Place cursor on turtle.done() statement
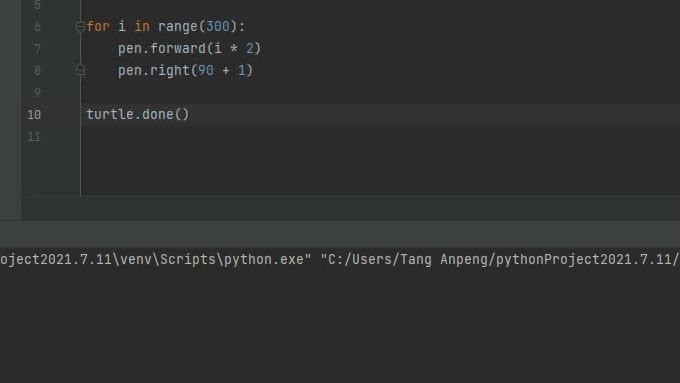The height and width of the screenshot is (383, 680). coord(138,115)
